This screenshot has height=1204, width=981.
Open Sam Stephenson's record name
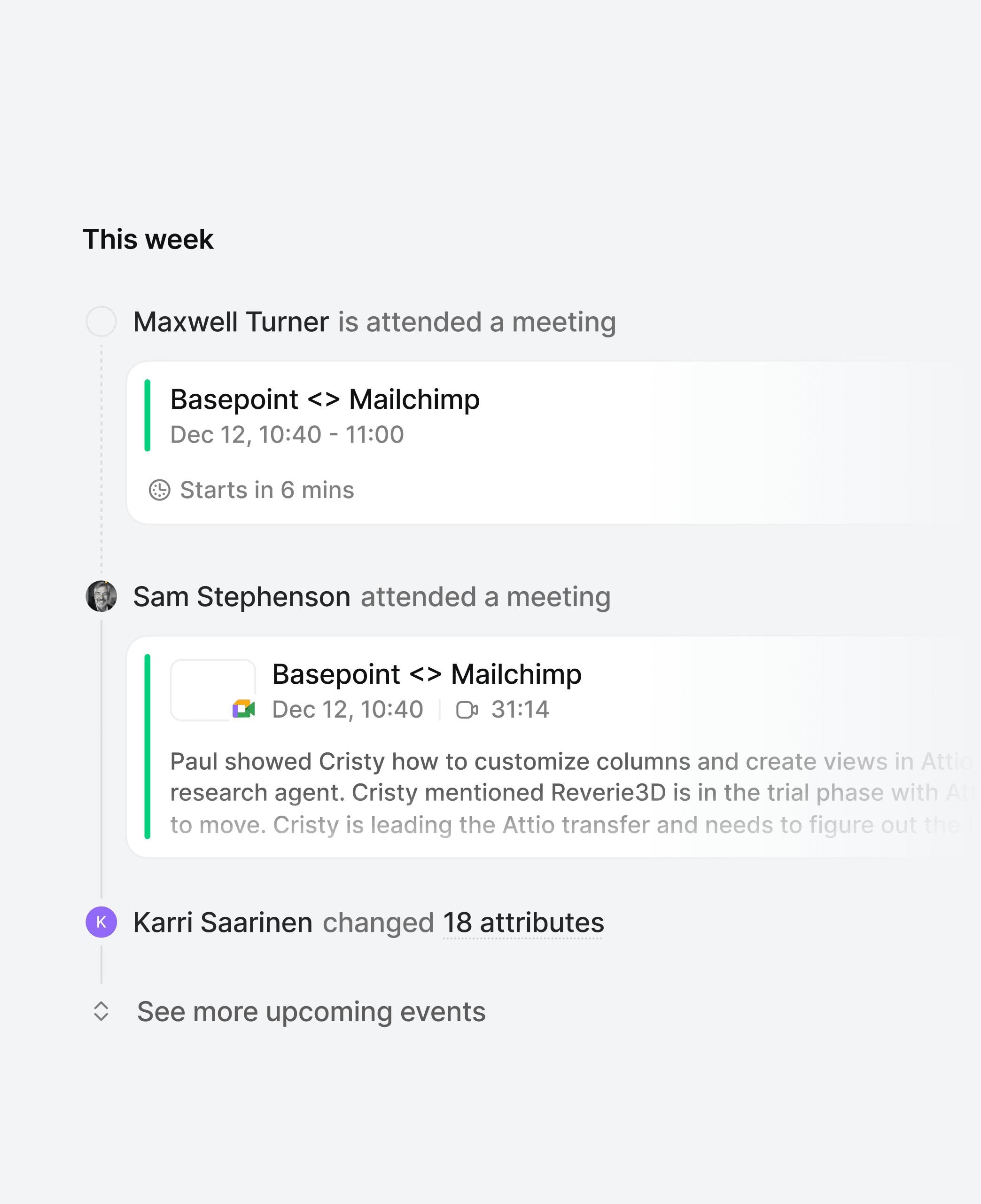tap(242, 597)
